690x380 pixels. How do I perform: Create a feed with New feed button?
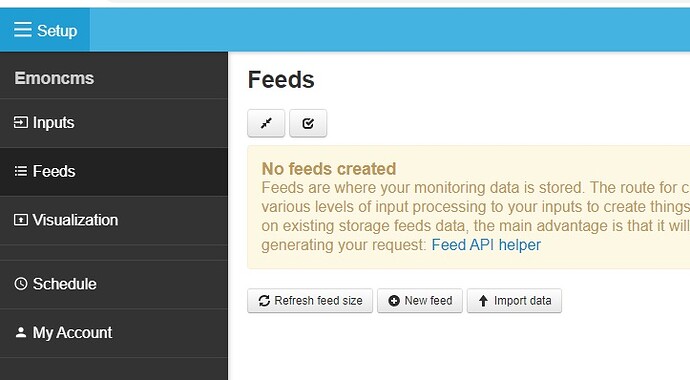coord(420,301)
